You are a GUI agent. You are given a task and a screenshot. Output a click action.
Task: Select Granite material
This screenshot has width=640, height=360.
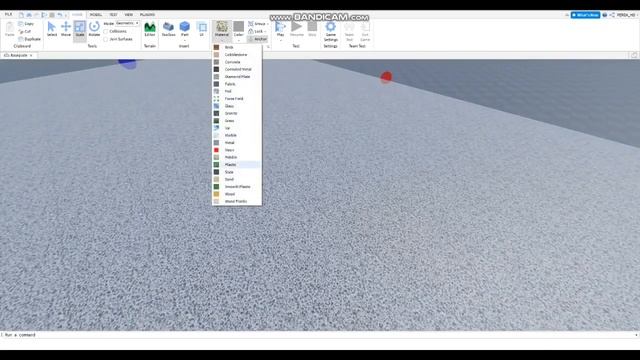[x=237, y=113]
